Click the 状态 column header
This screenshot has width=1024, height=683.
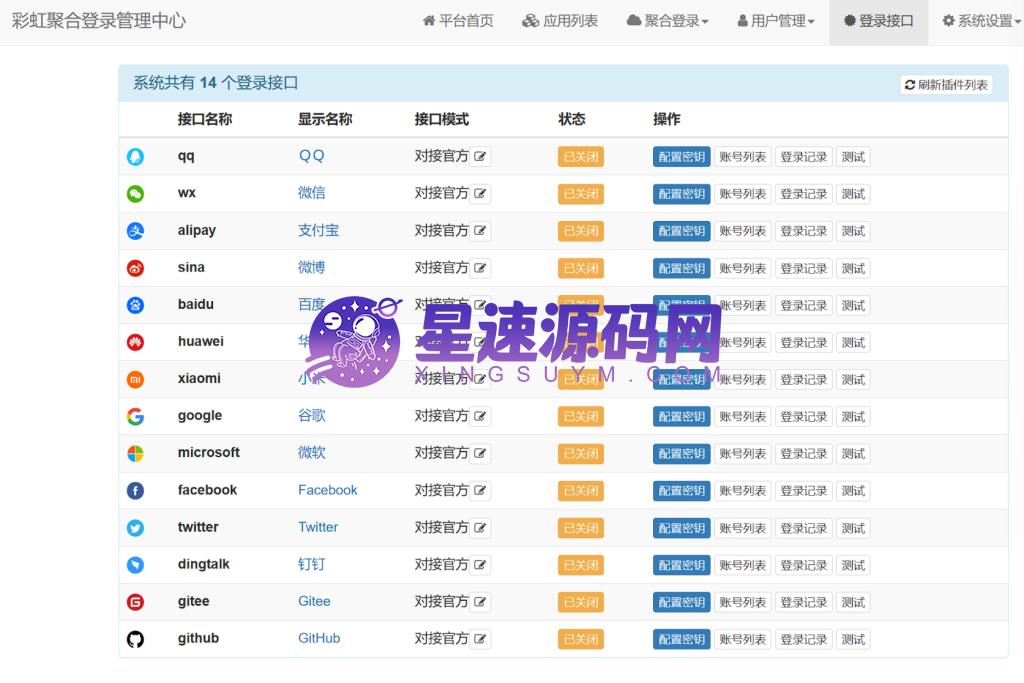pyautogui.click(x=571, y=119)
